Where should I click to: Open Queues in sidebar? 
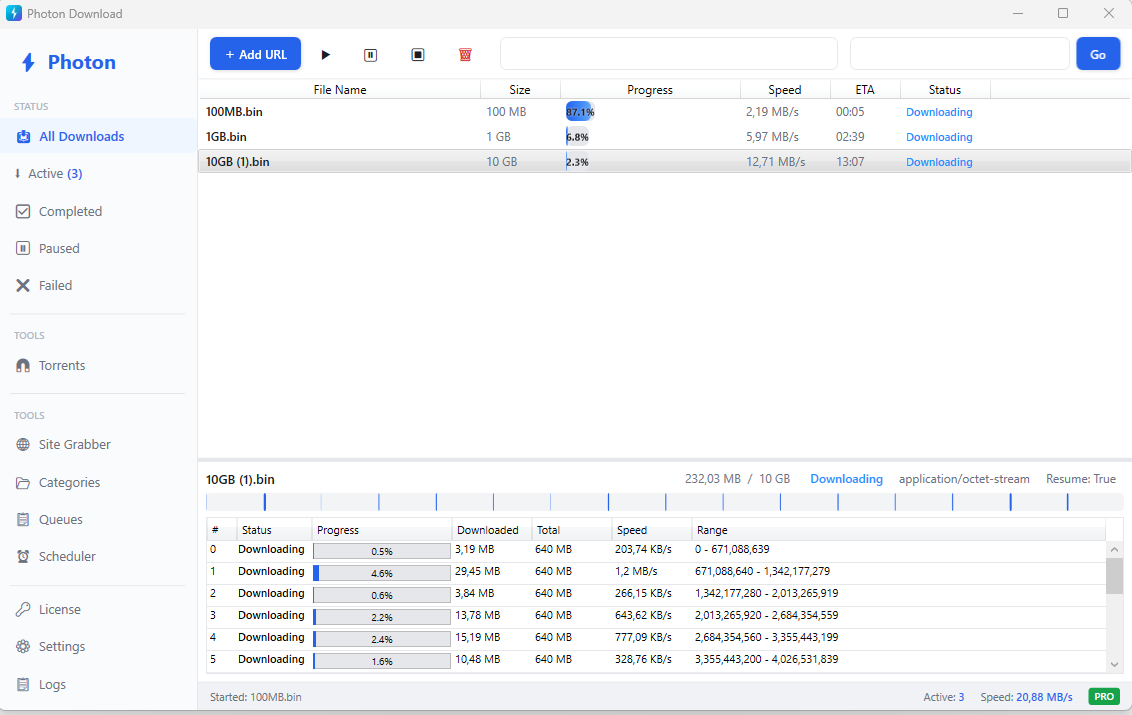pos(98,519)
